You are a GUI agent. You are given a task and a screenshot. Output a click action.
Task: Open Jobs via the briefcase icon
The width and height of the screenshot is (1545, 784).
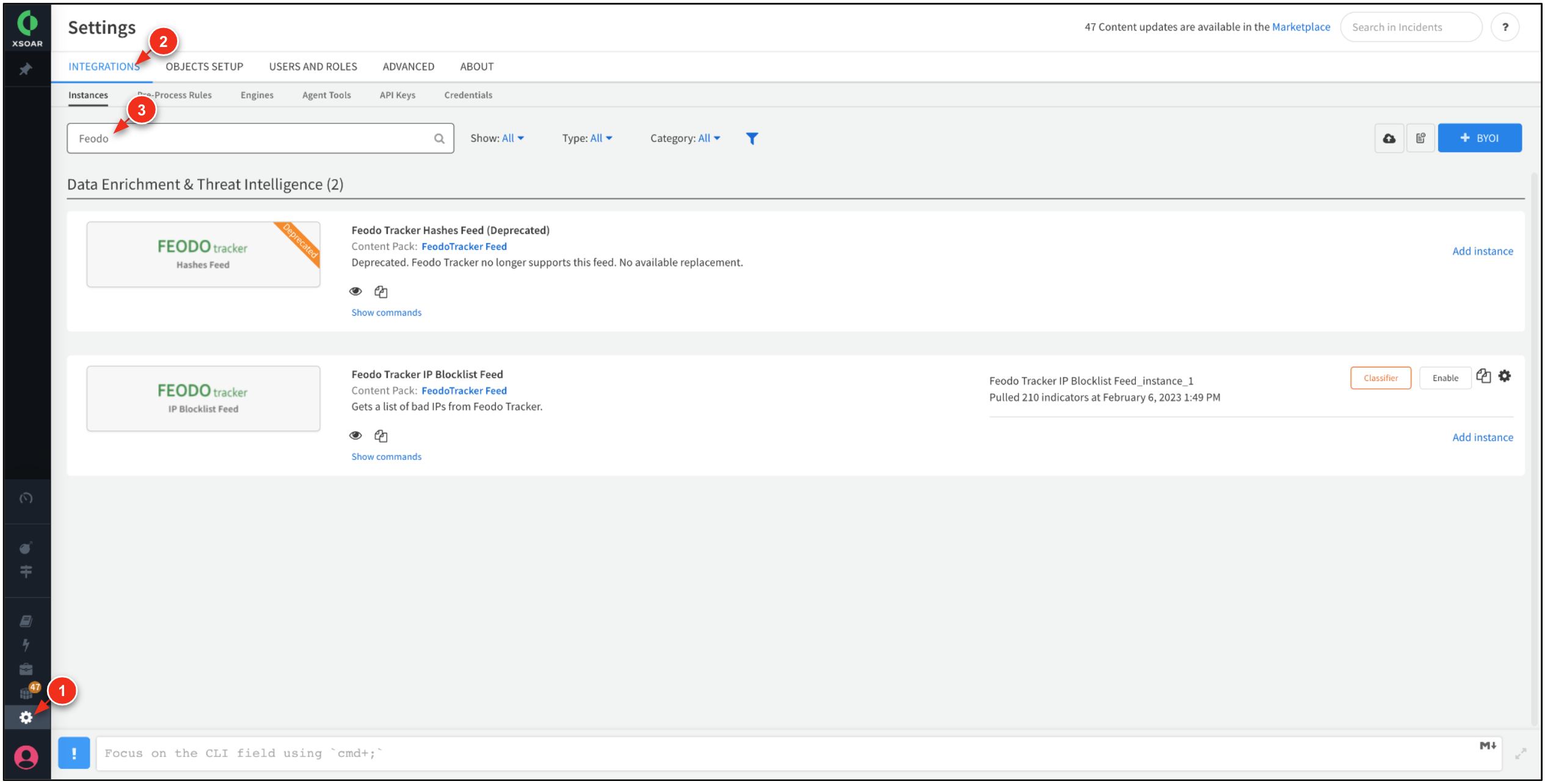(26, 669)
